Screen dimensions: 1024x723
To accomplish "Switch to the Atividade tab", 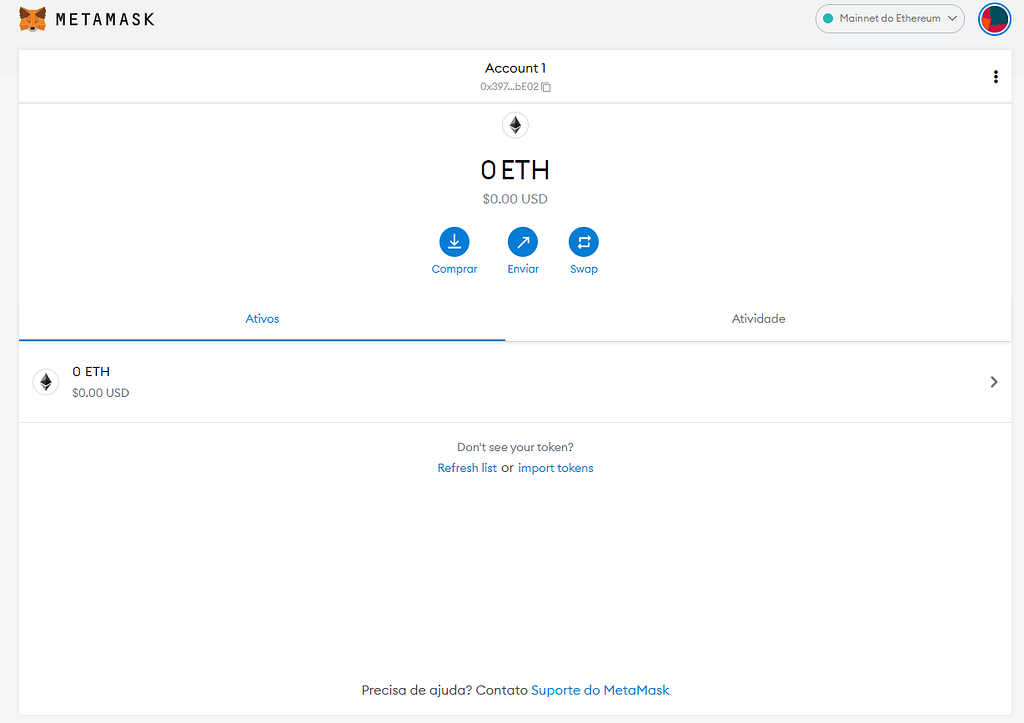I will click(x=758, y=319).
